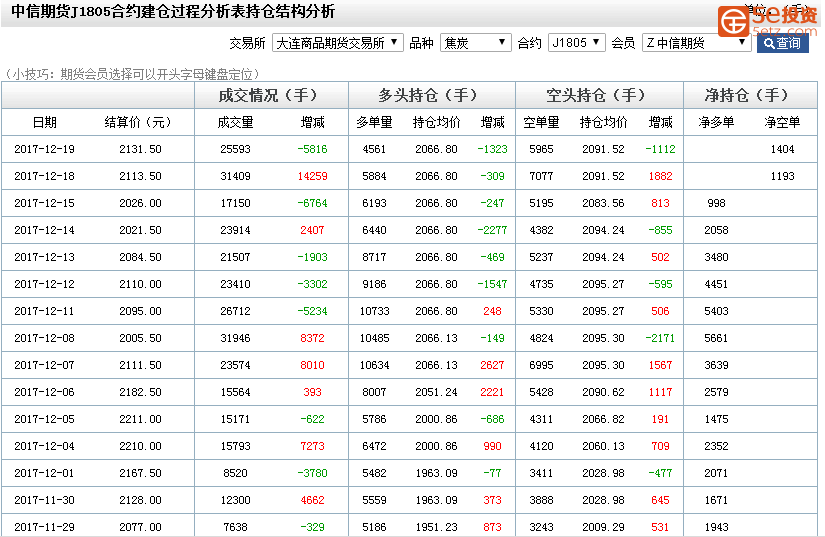
Task: Select date cell 2017-11-30
Action: [x=44, y=500]
